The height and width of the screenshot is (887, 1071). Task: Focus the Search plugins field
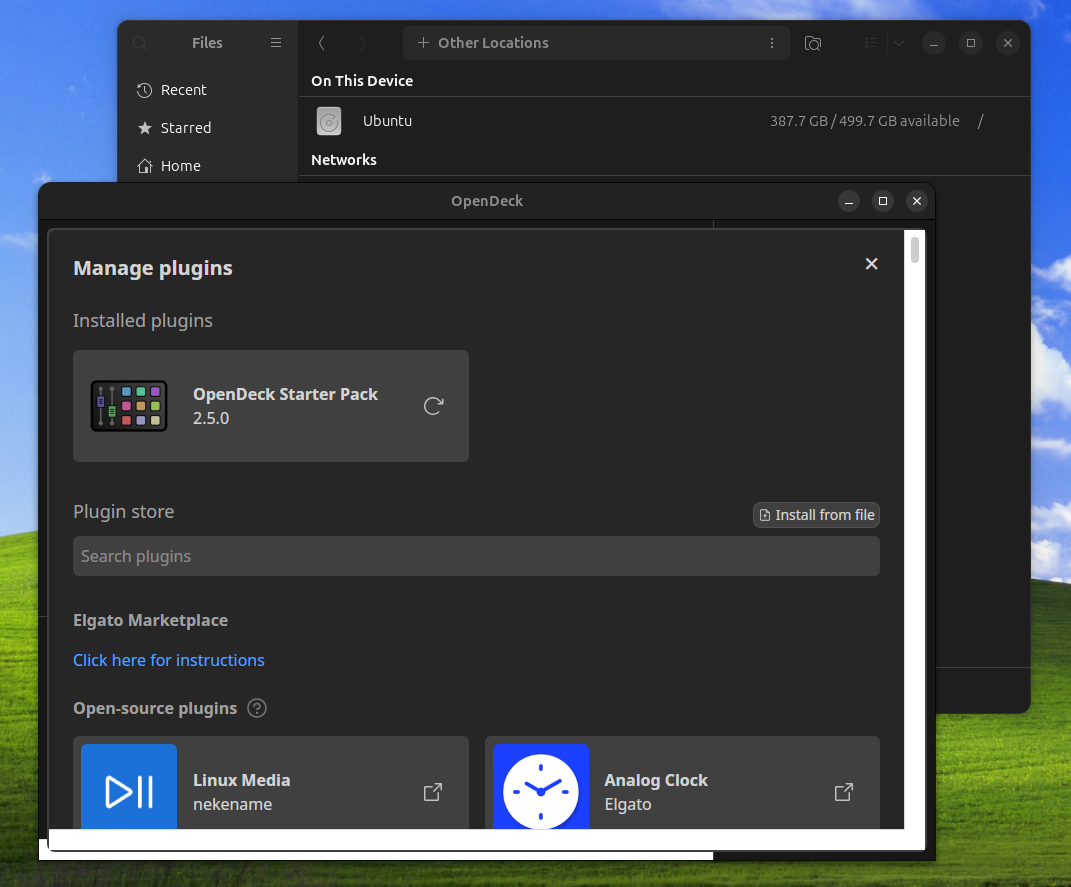[x=476, y=556]
